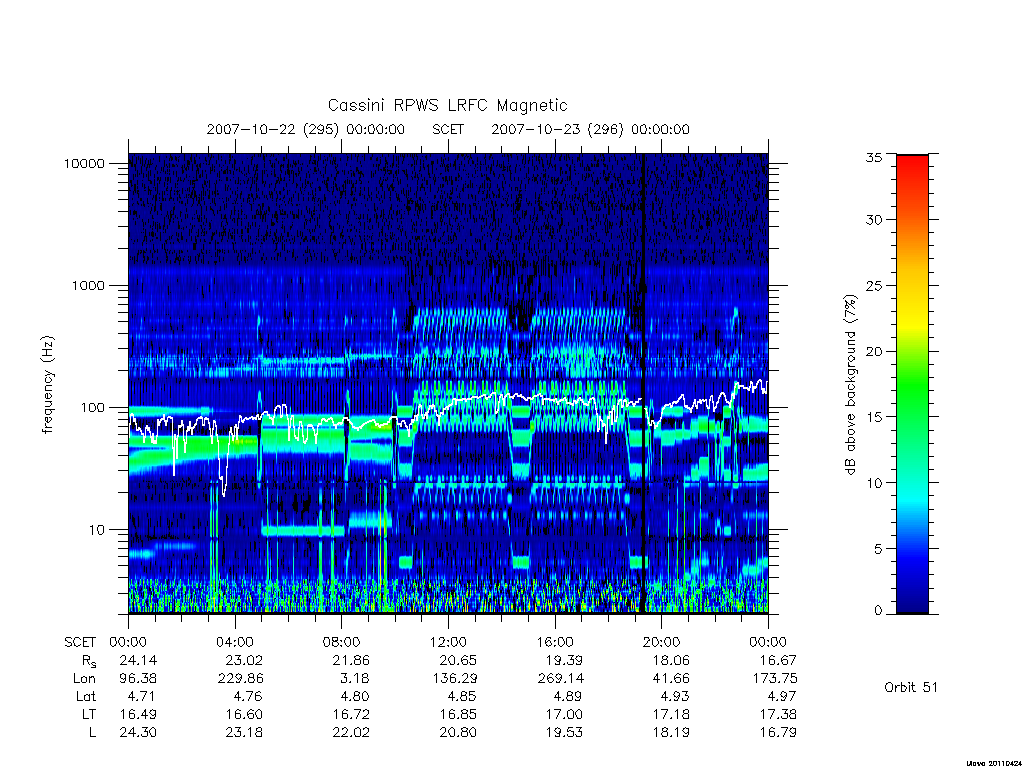Click the L value '24.30'
The image size is (1024, 768).
pos(138,733)
